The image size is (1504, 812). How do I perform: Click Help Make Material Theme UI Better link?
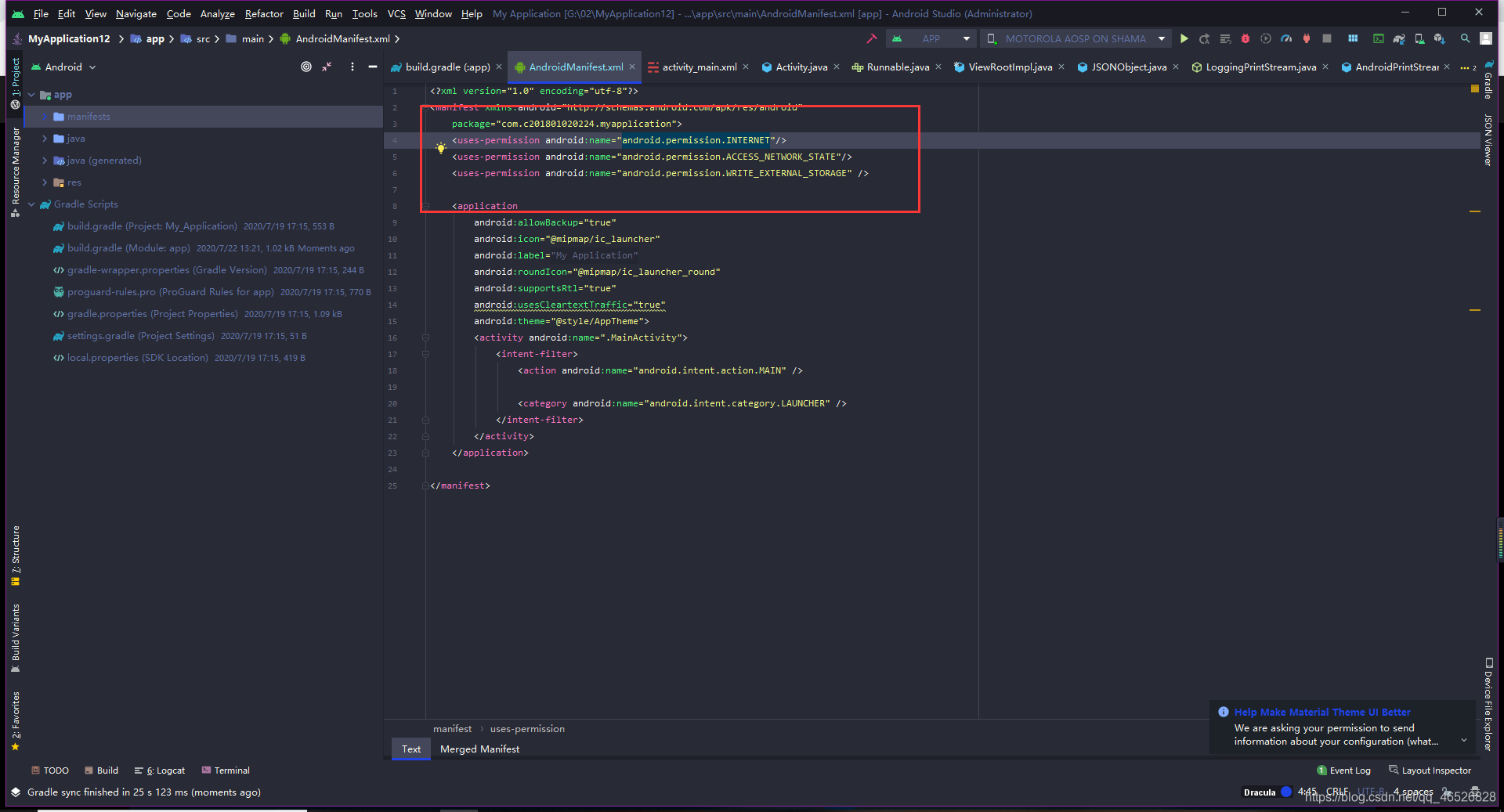[x=1322, y=713]
